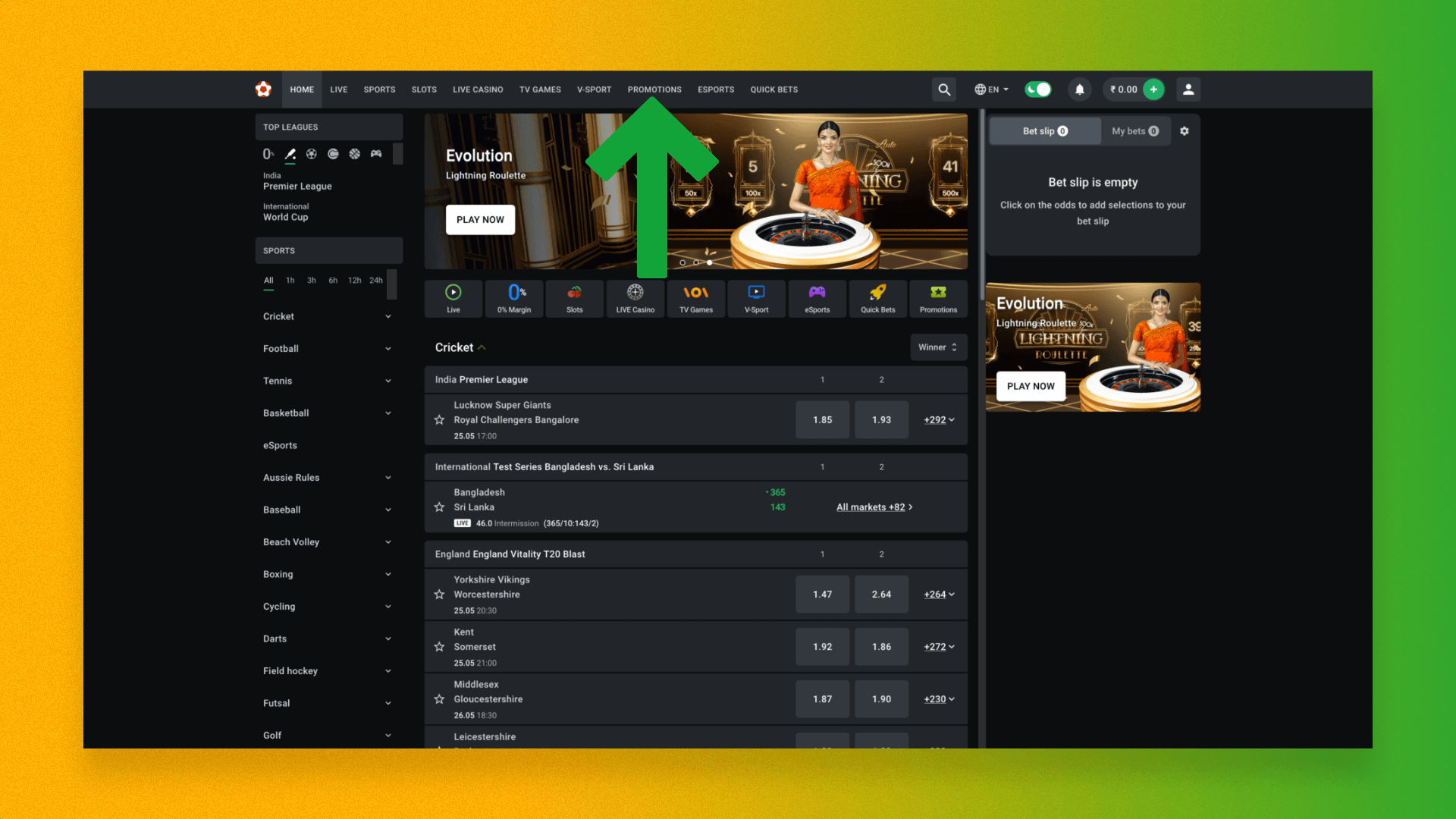Screen dimensions: 1456x819
Task: Go to the PROMOTIONS nav item
Action: [654, 89]
